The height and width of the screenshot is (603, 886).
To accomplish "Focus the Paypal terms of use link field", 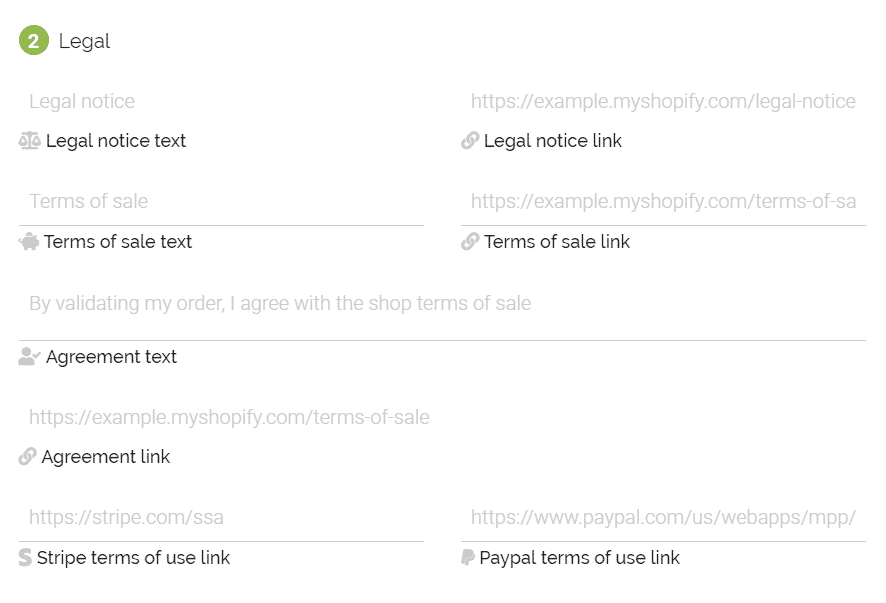I will pyautogui.click(x=663, y=518).
